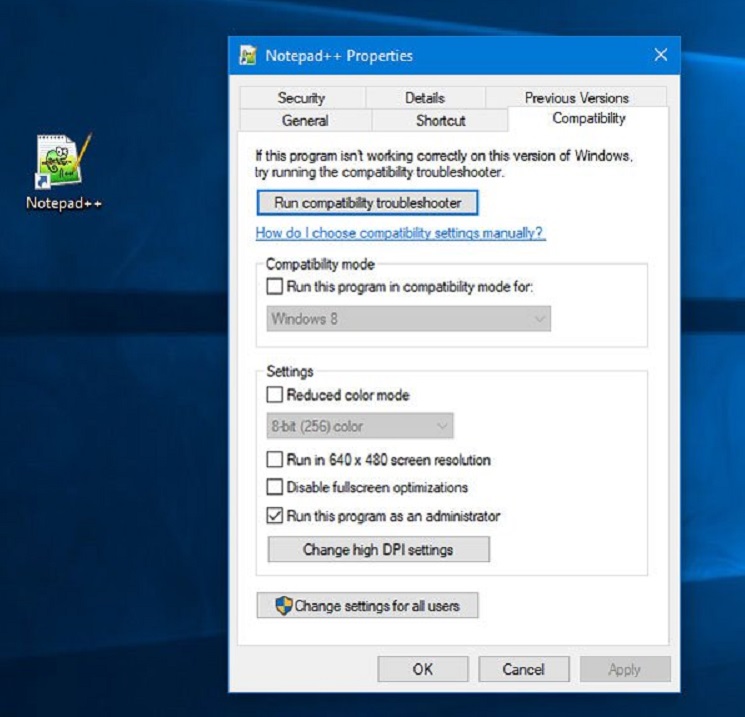Click Change high DPI settings button
This screenshot has height=717, width=745.
point(378,549)
